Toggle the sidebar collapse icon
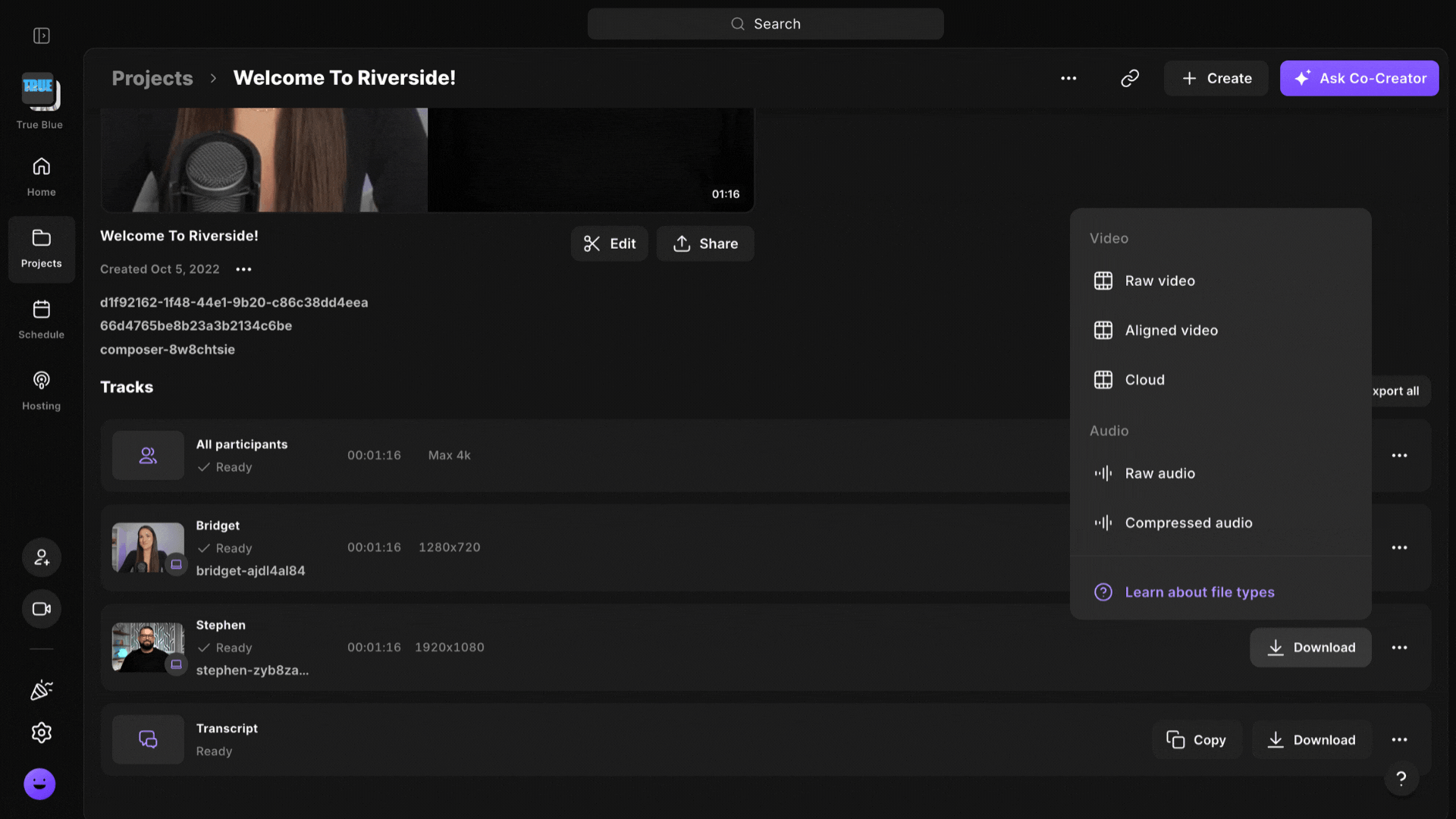1456x819 pixels. click(42, 36)
